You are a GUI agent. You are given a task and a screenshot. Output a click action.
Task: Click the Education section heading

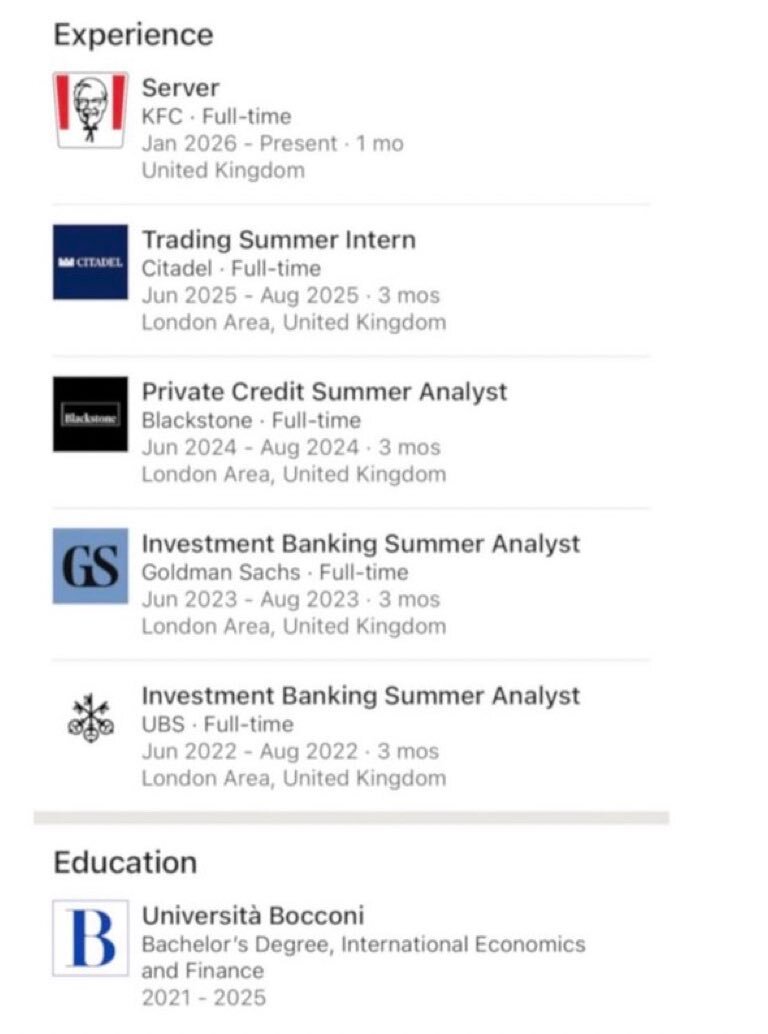(125, 862)
